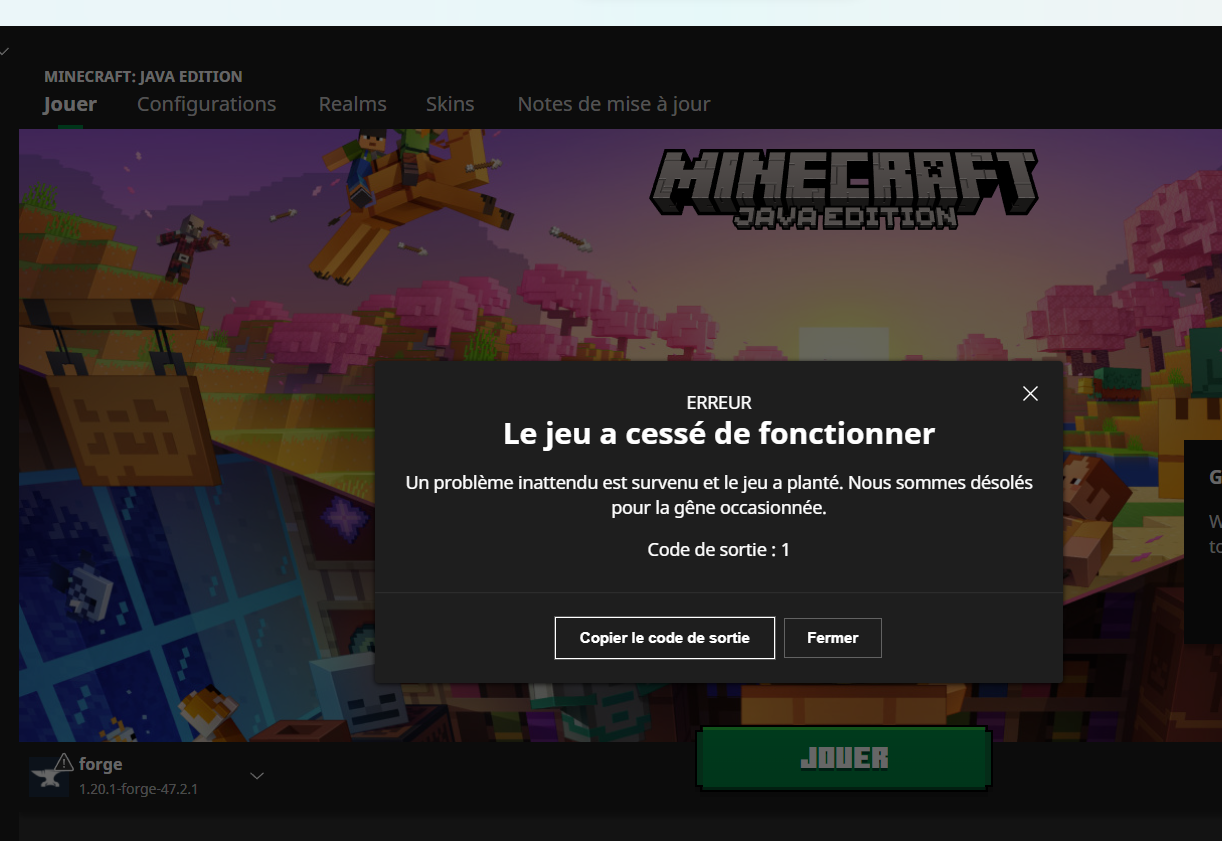The width and height of the screenshot is (1222, 841).
Task: Click the 'Le jeu a cessé de fonctionner' title
Action: 718,434
